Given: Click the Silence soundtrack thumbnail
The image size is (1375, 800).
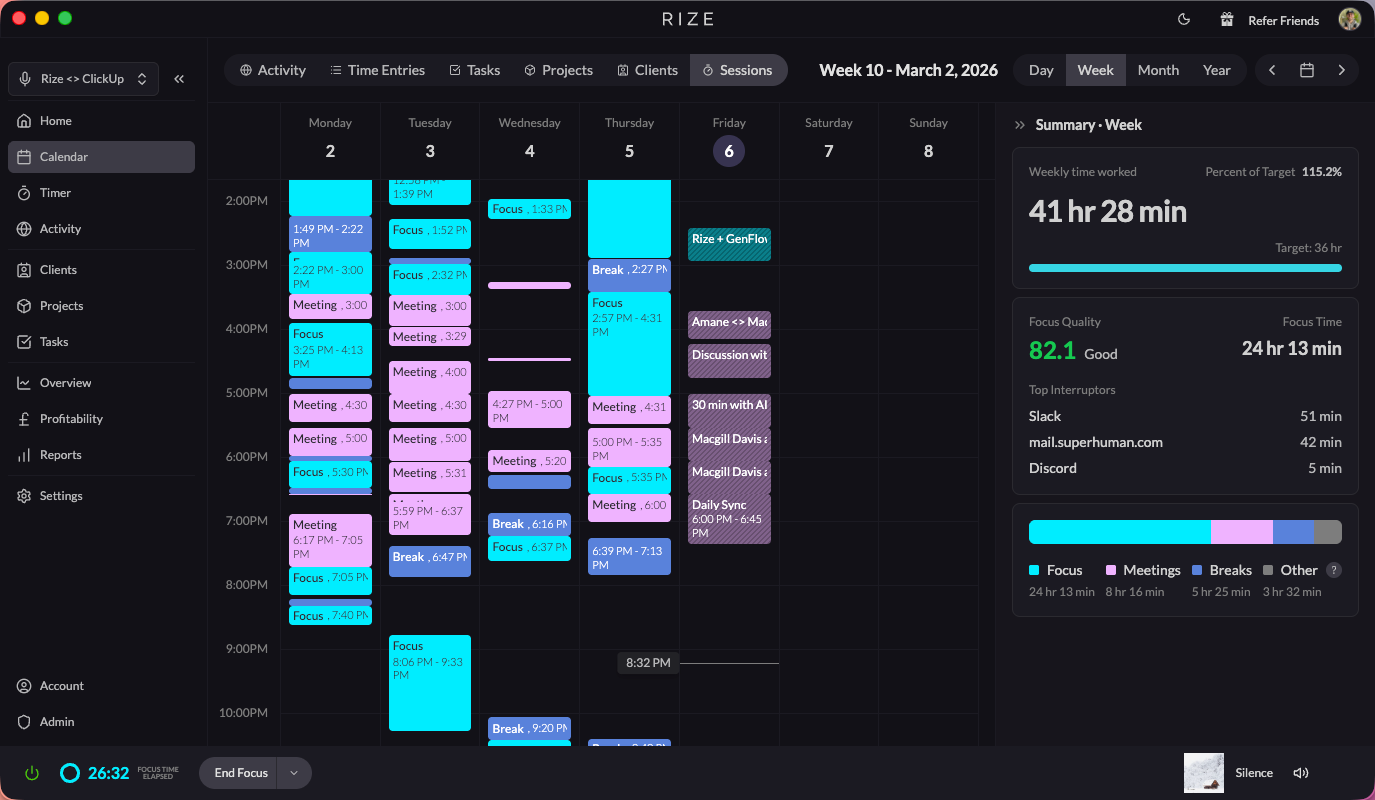Looking at the screenshot, I should [x=1204, y=773].
